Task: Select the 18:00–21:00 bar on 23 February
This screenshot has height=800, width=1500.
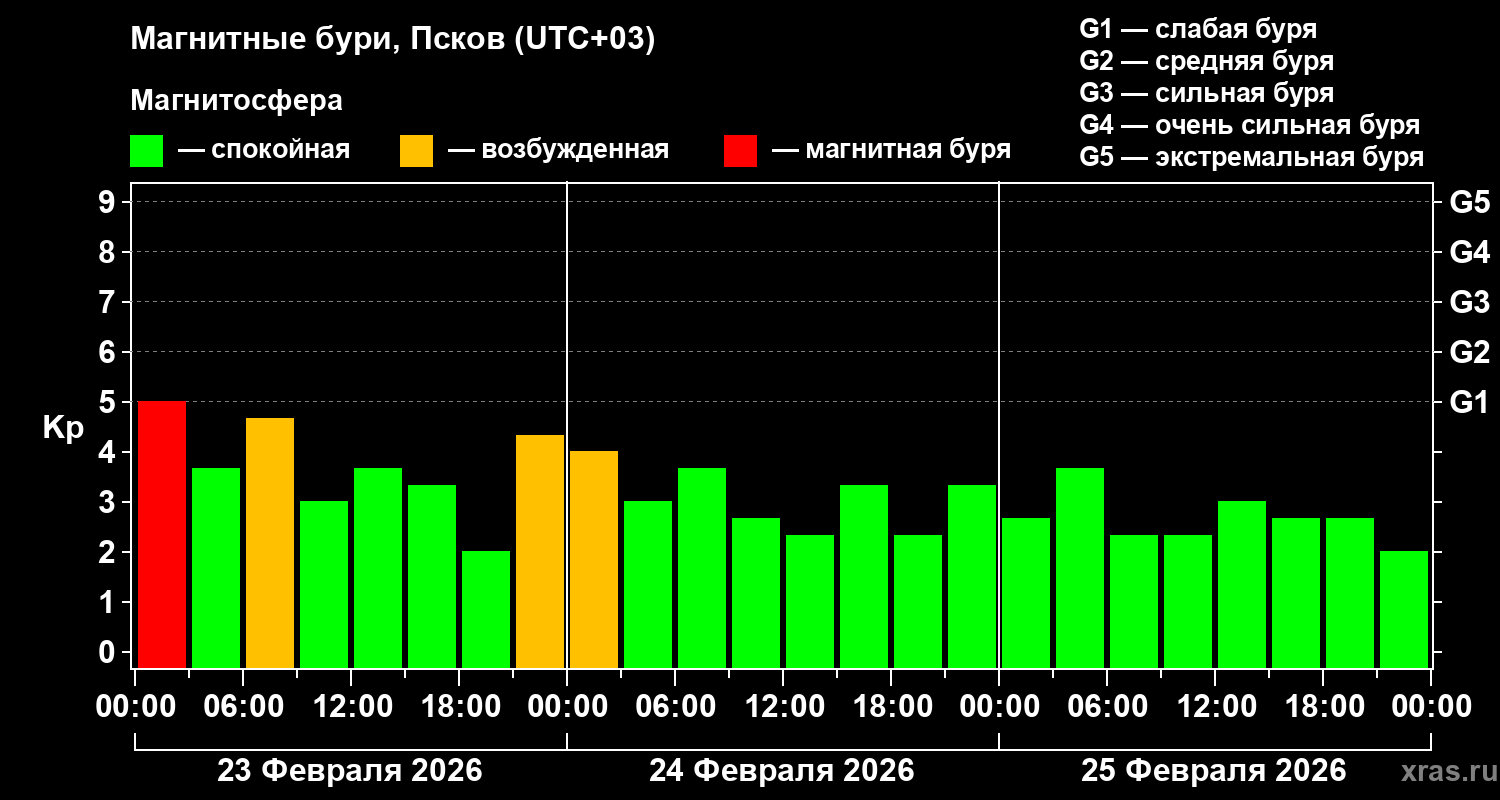Action: [x=486, y=609]
